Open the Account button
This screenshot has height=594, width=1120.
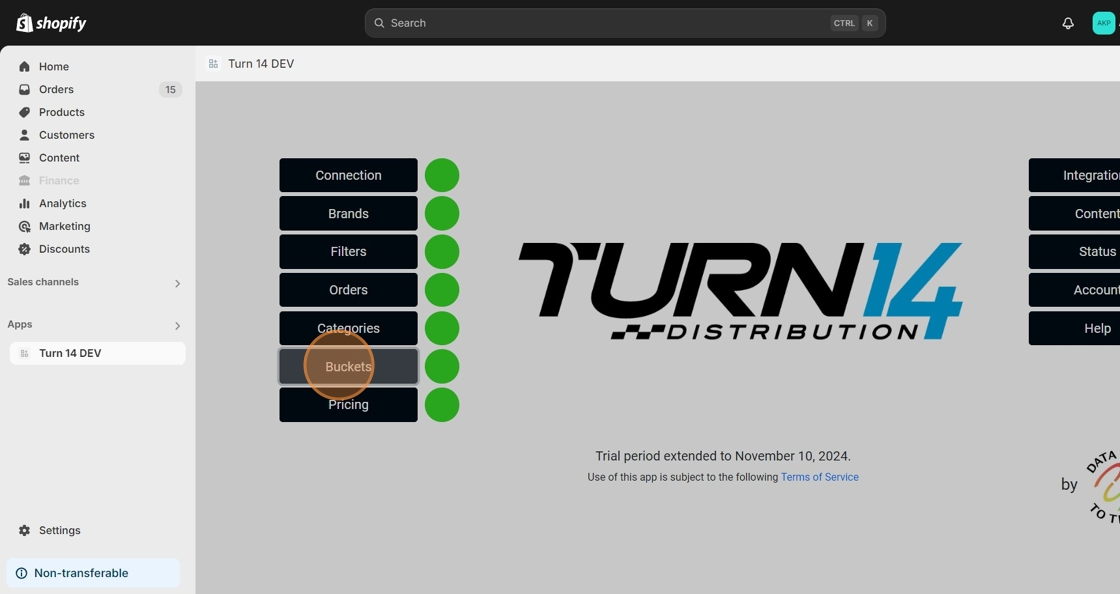[x=1074, y=290]
